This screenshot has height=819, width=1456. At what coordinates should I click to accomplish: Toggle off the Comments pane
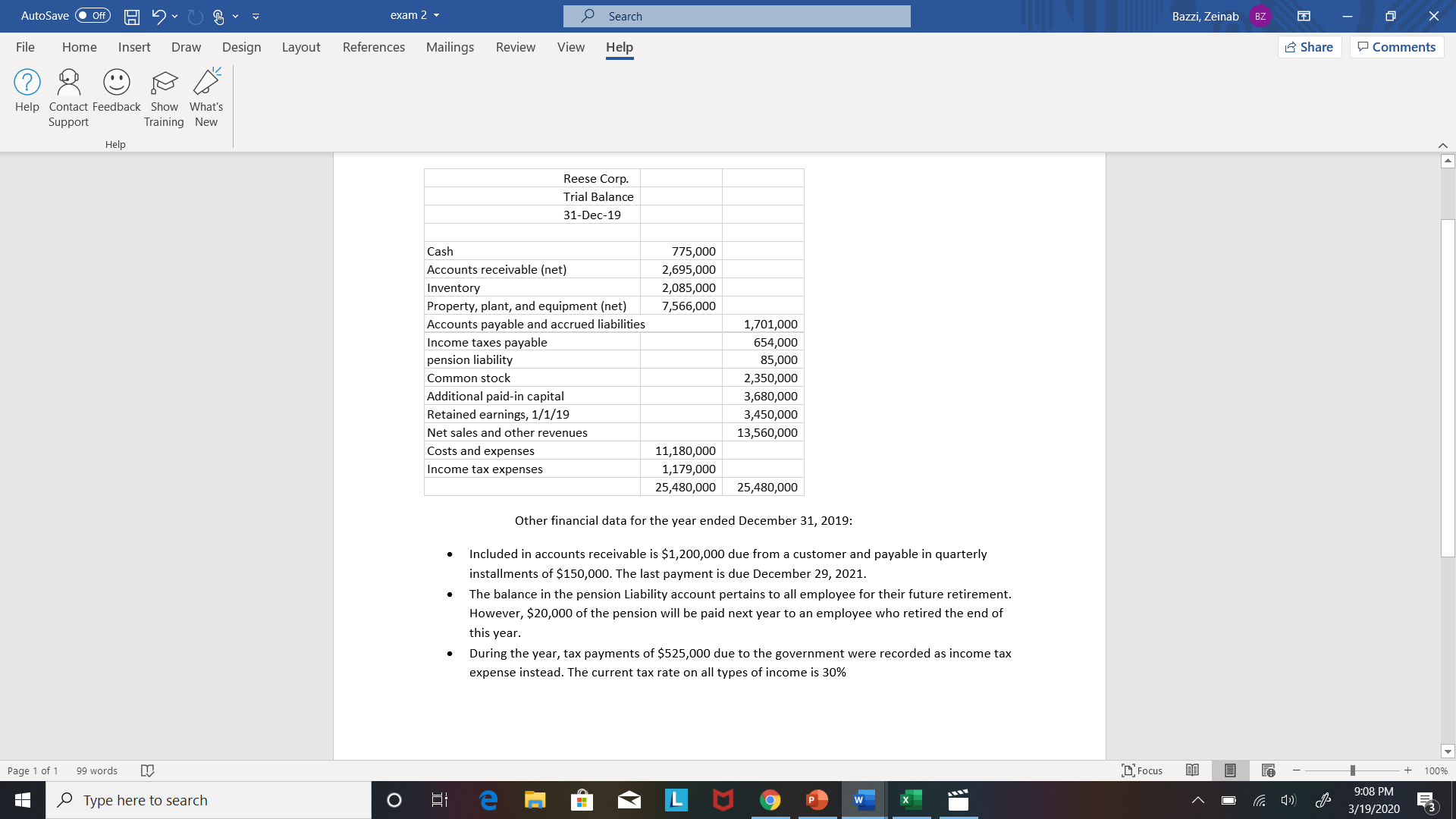(1396, 47)
